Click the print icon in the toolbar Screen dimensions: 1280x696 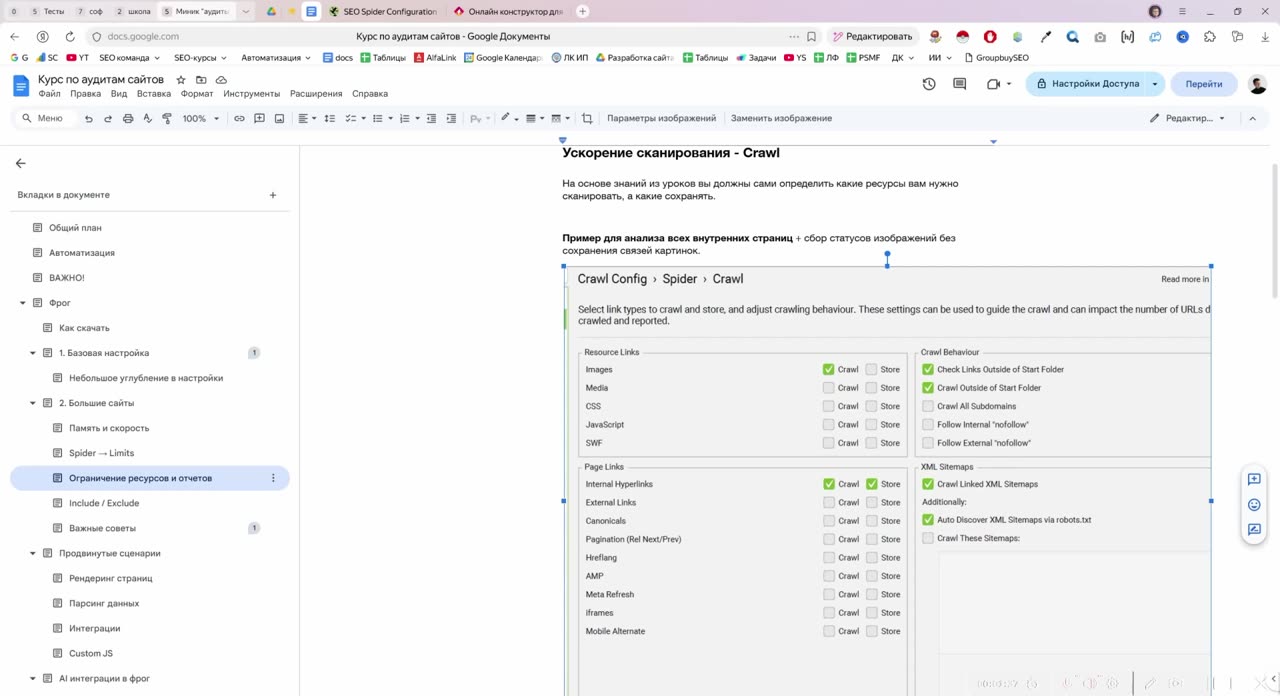coord(128,118)
